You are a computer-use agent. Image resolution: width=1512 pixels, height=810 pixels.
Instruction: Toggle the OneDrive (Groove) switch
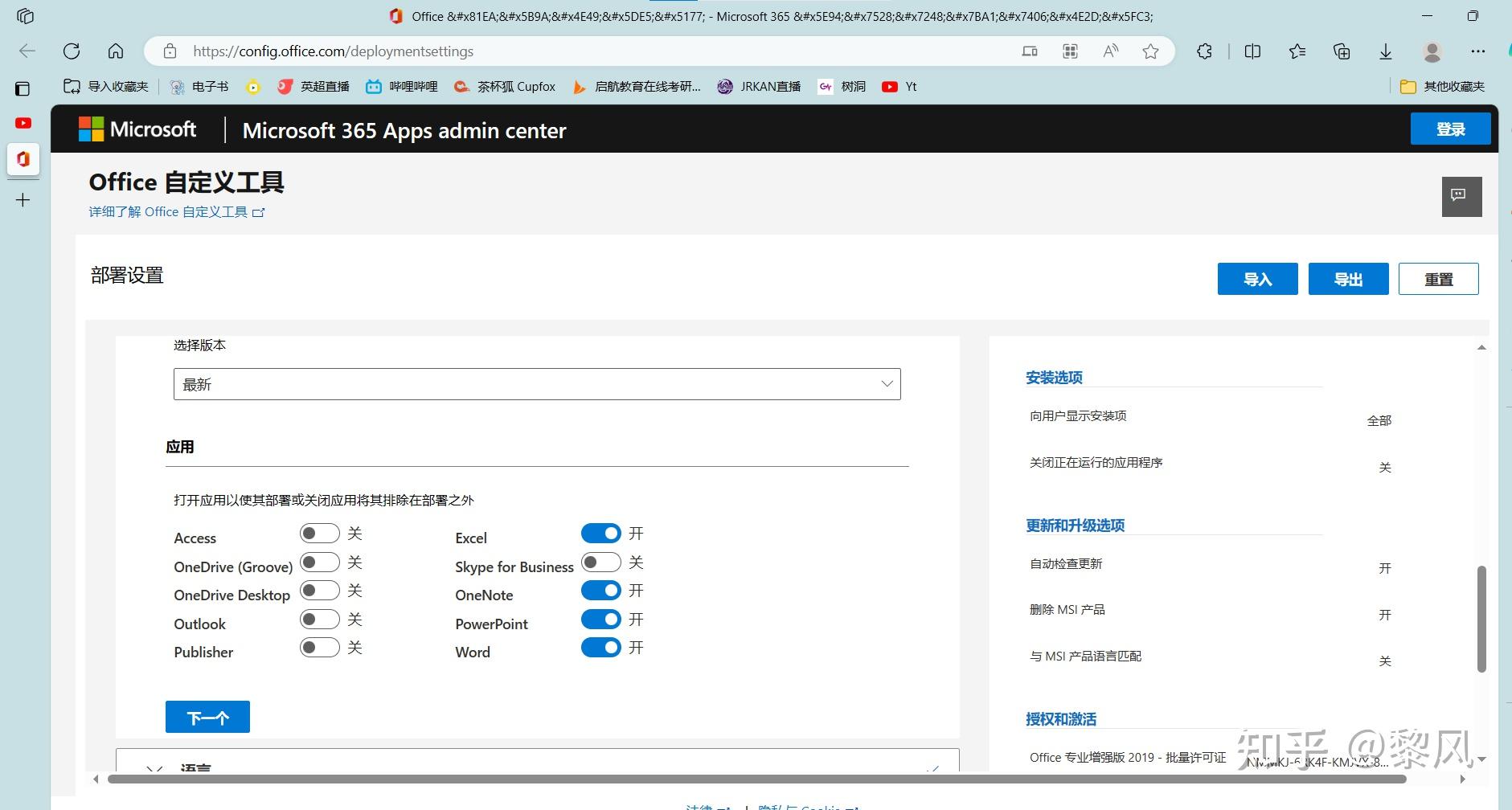(x=320, y=562)
